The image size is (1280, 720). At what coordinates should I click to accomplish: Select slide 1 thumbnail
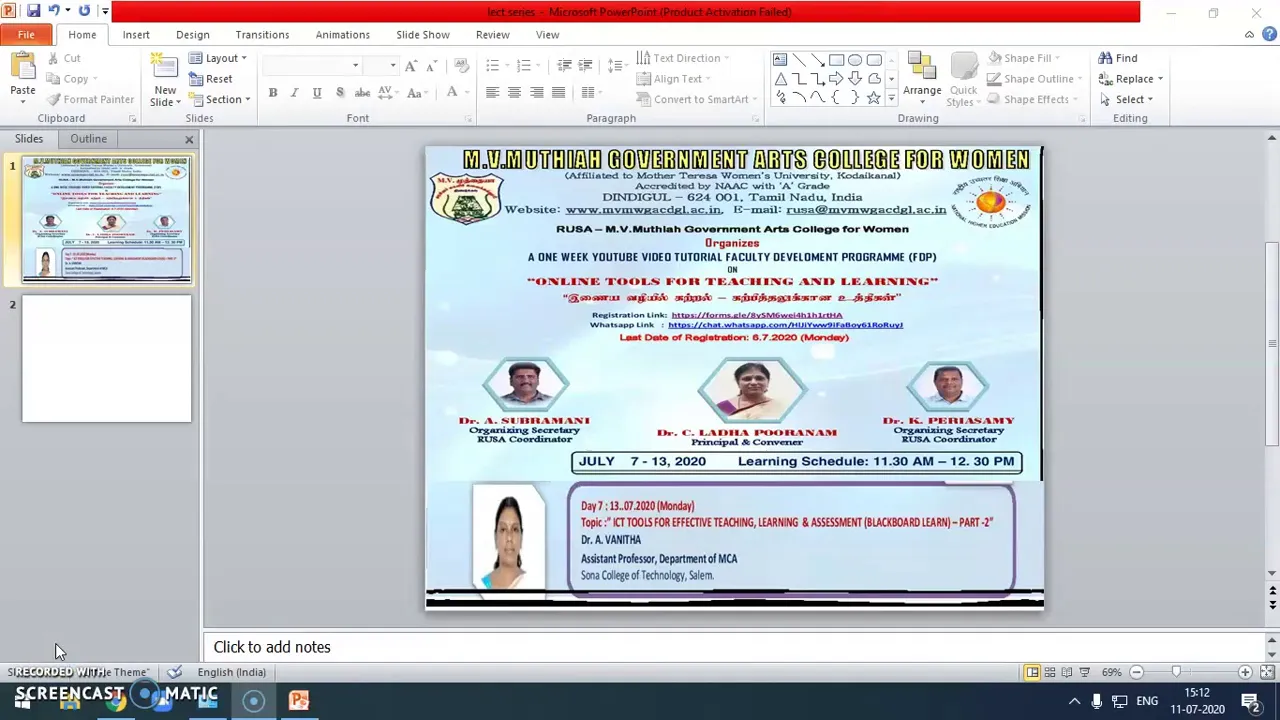click(106, 220)
